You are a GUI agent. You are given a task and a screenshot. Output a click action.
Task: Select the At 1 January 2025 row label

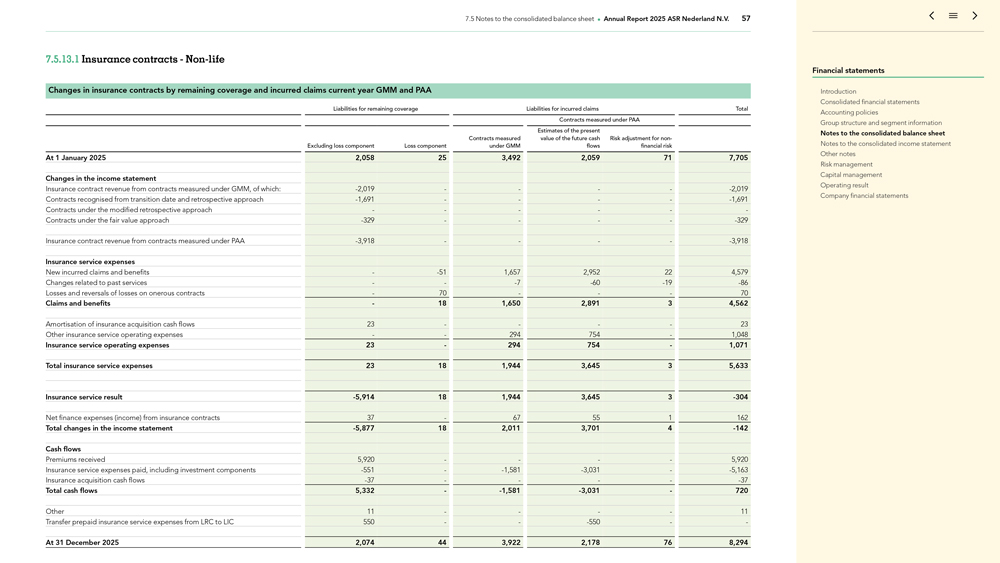pos(76,158)
